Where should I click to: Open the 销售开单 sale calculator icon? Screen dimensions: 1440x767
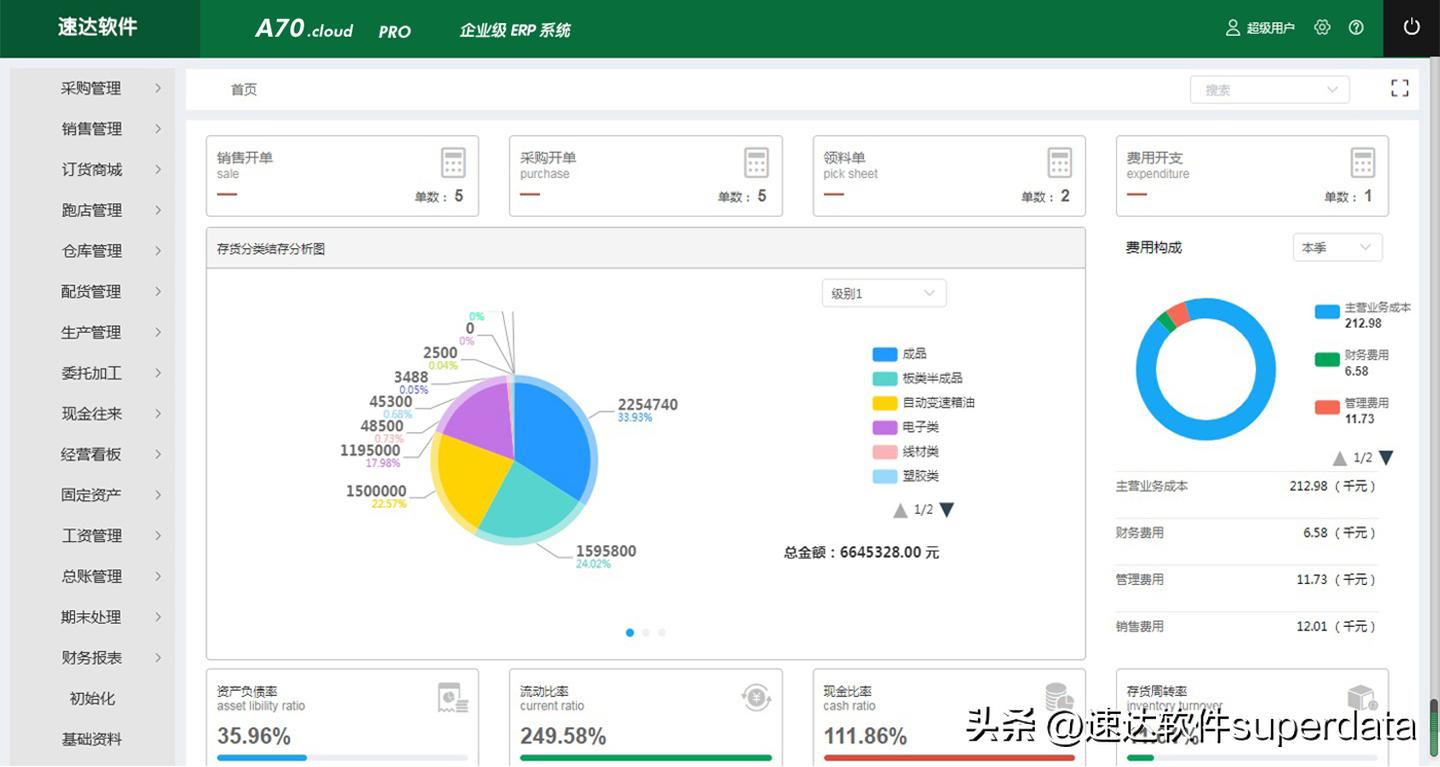click(x=452, y=162)
